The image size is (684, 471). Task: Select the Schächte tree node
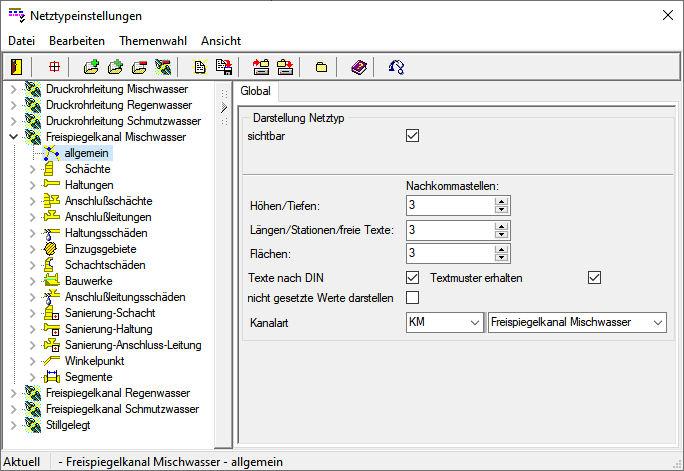point(87,169)
